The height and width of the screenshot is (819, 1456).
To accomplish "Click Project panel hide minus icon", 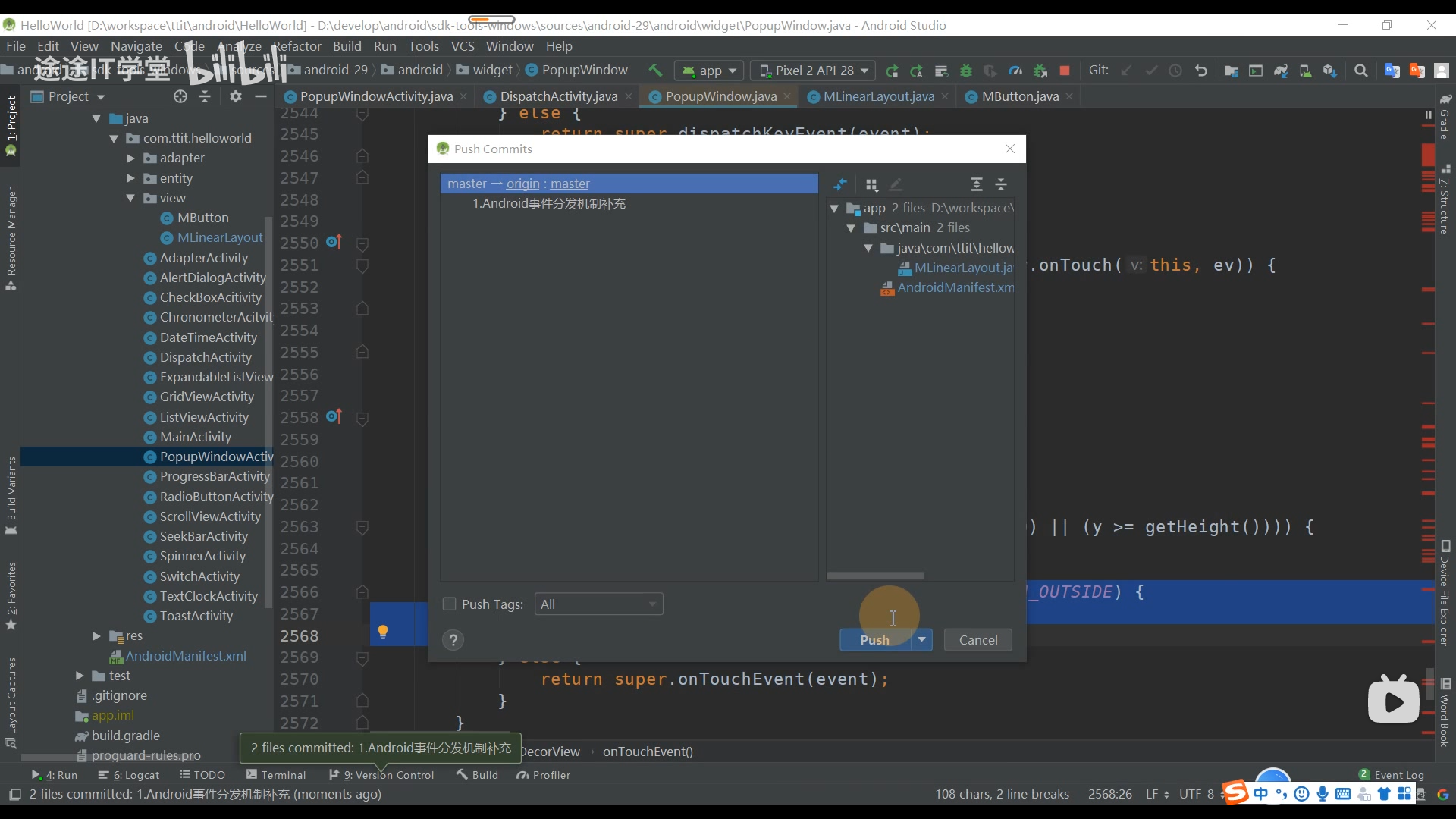I will [261, 96].
